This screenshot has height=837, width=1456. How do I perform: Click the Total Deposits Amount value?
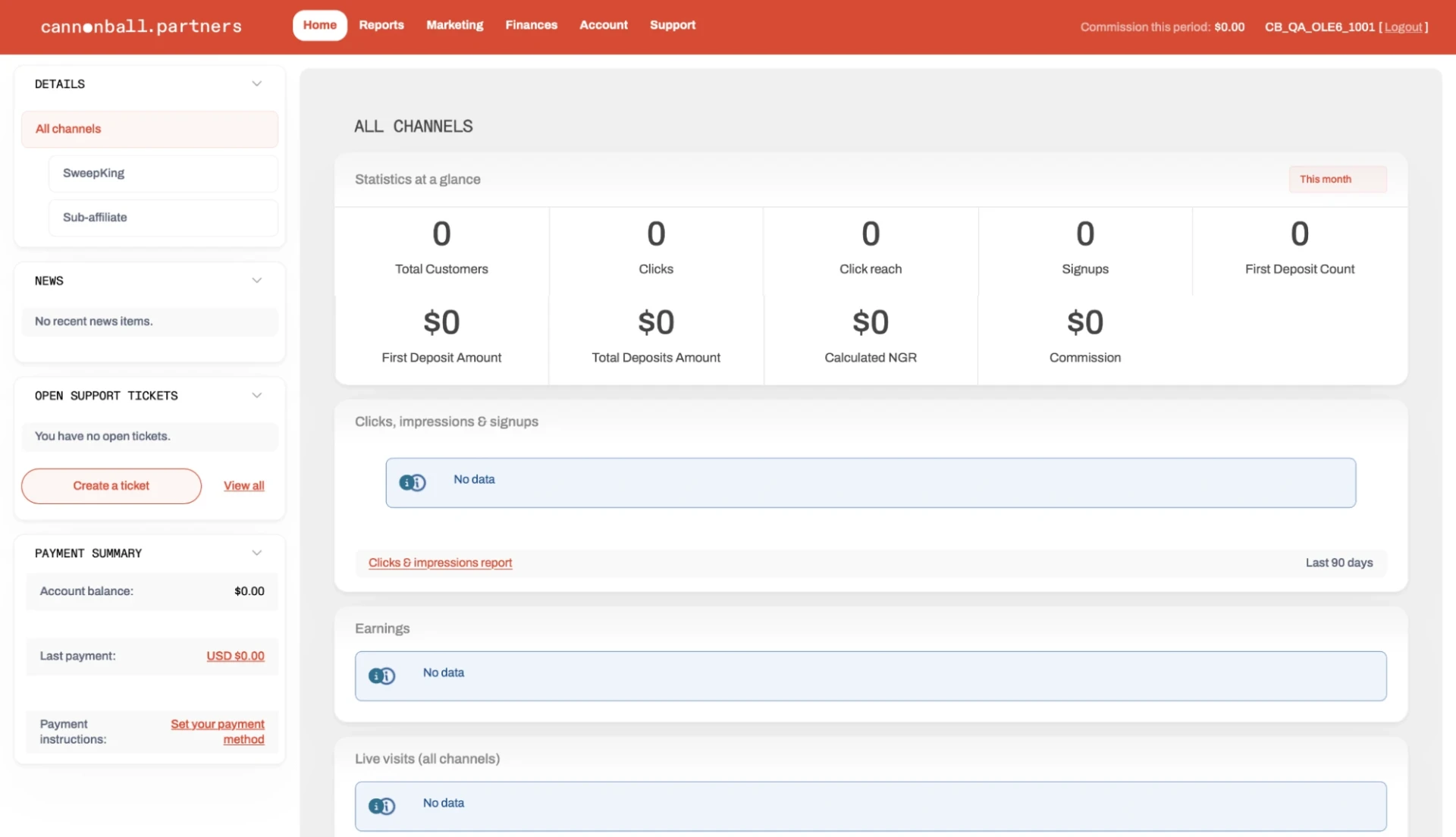click(x=656, y=322)
